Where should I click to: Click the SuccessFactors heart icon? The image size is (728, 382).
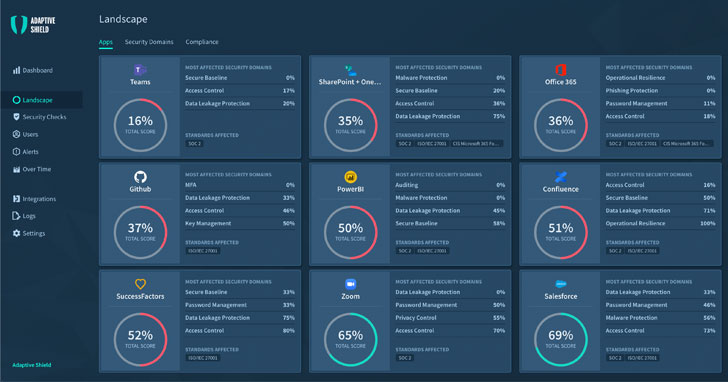point(140,284)
